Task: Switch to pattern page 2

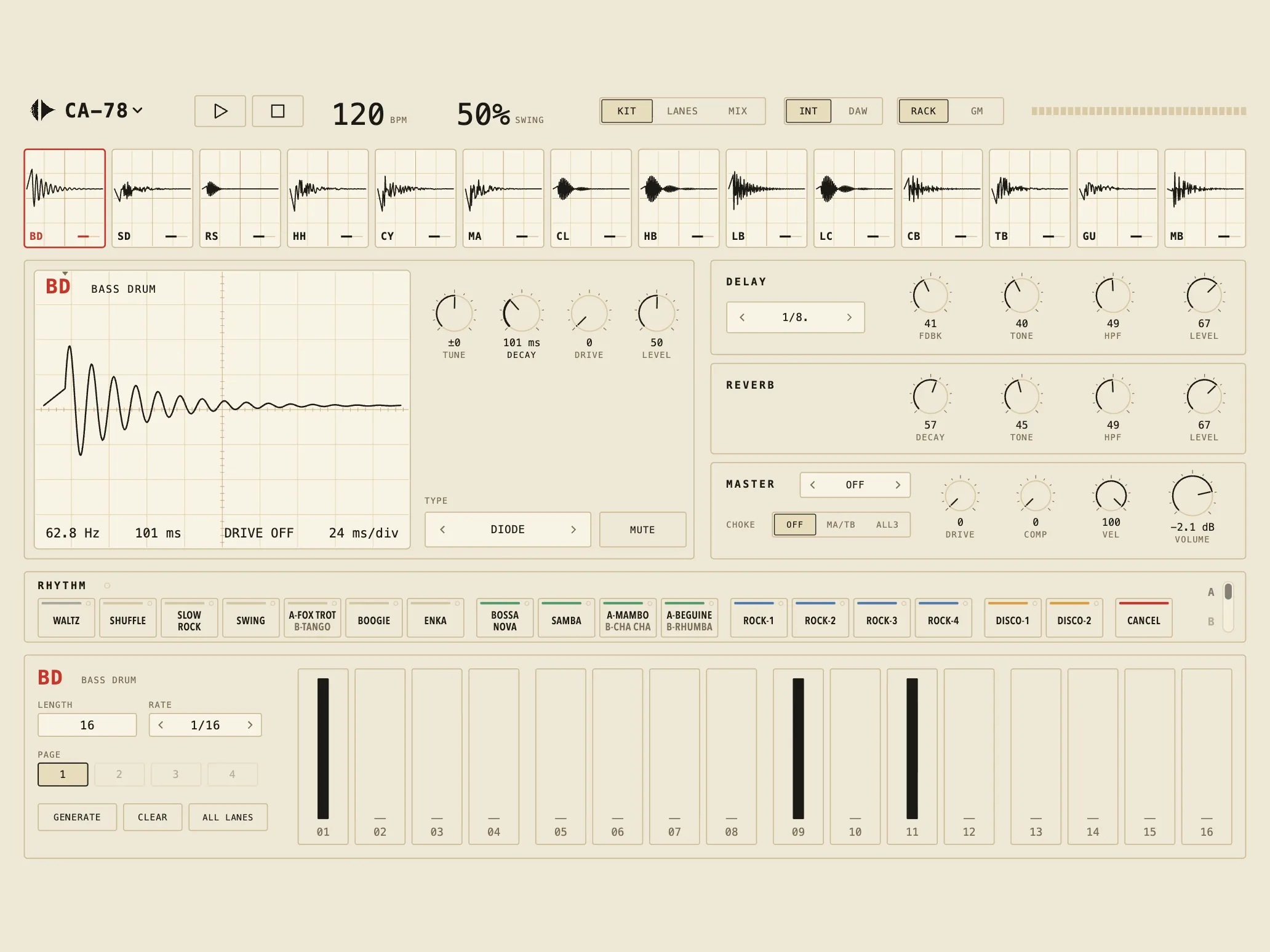Action: pyautogui.click(x=119, y=774)
